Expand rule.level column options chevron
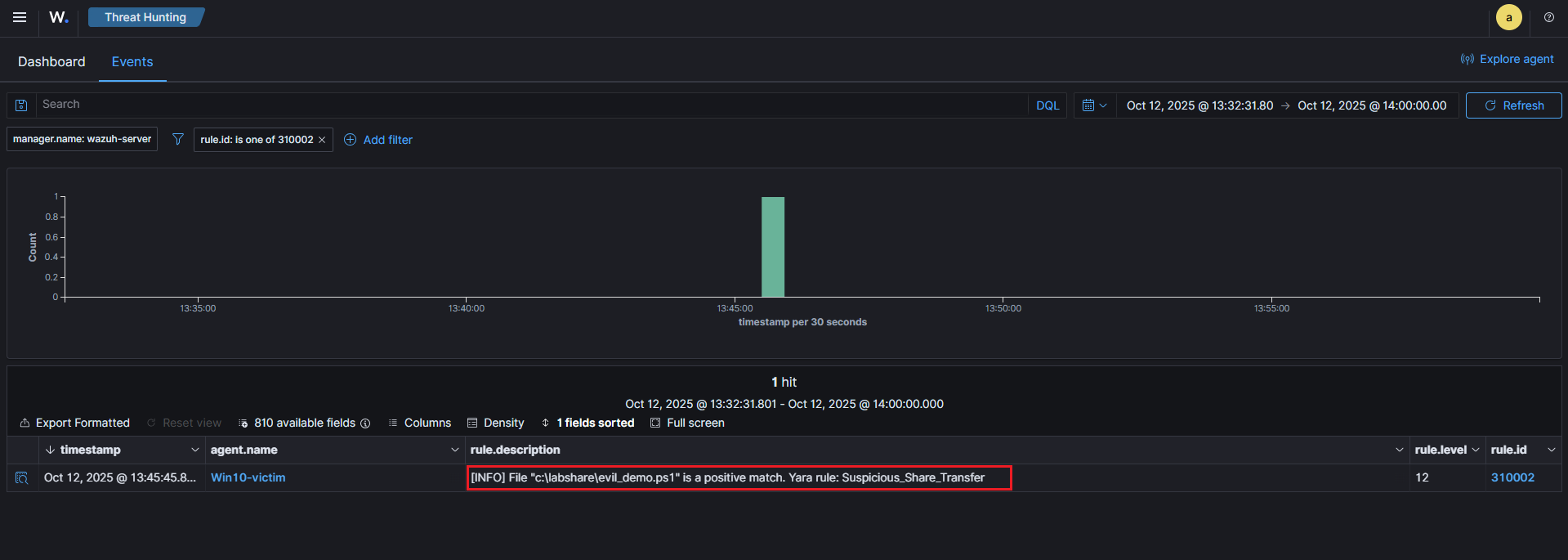Screen dimensions: 1568x560 [x=1475, y=450]
